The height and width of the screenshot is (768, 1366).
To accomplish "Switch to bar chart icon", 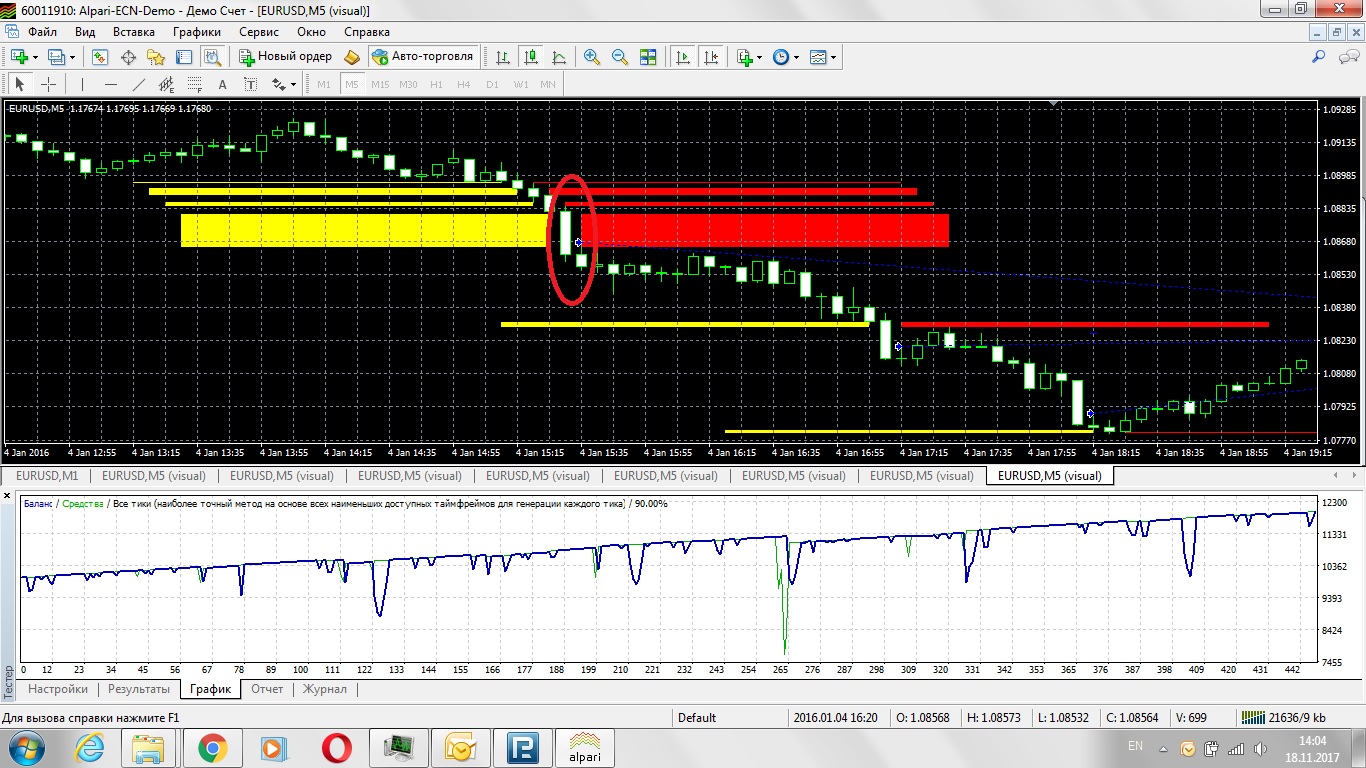I will point(503,57).
